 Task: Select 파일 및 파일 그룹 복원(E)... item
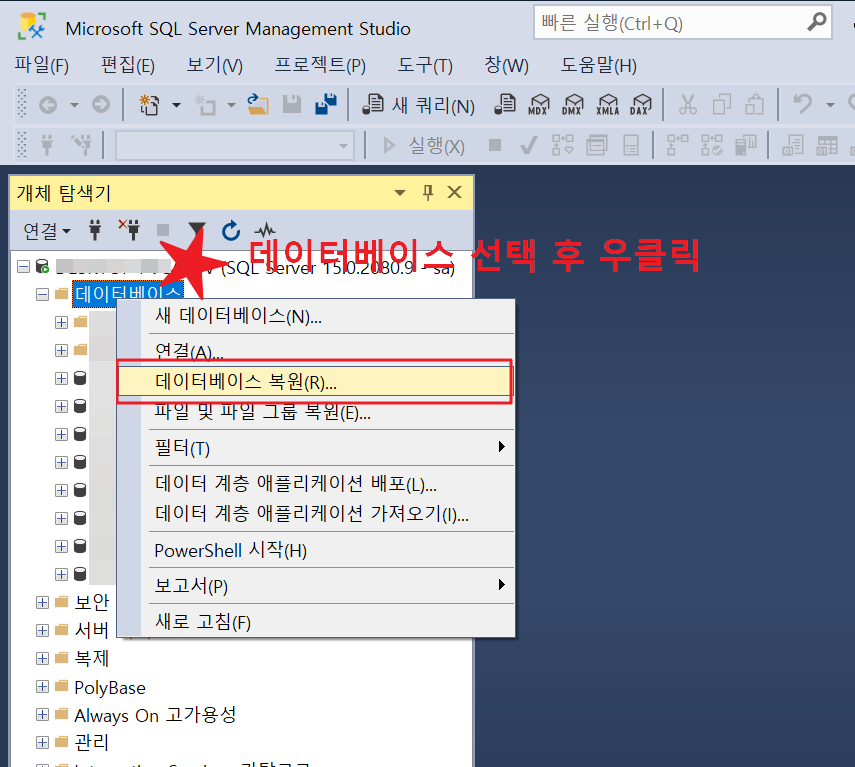coord(316,412)
